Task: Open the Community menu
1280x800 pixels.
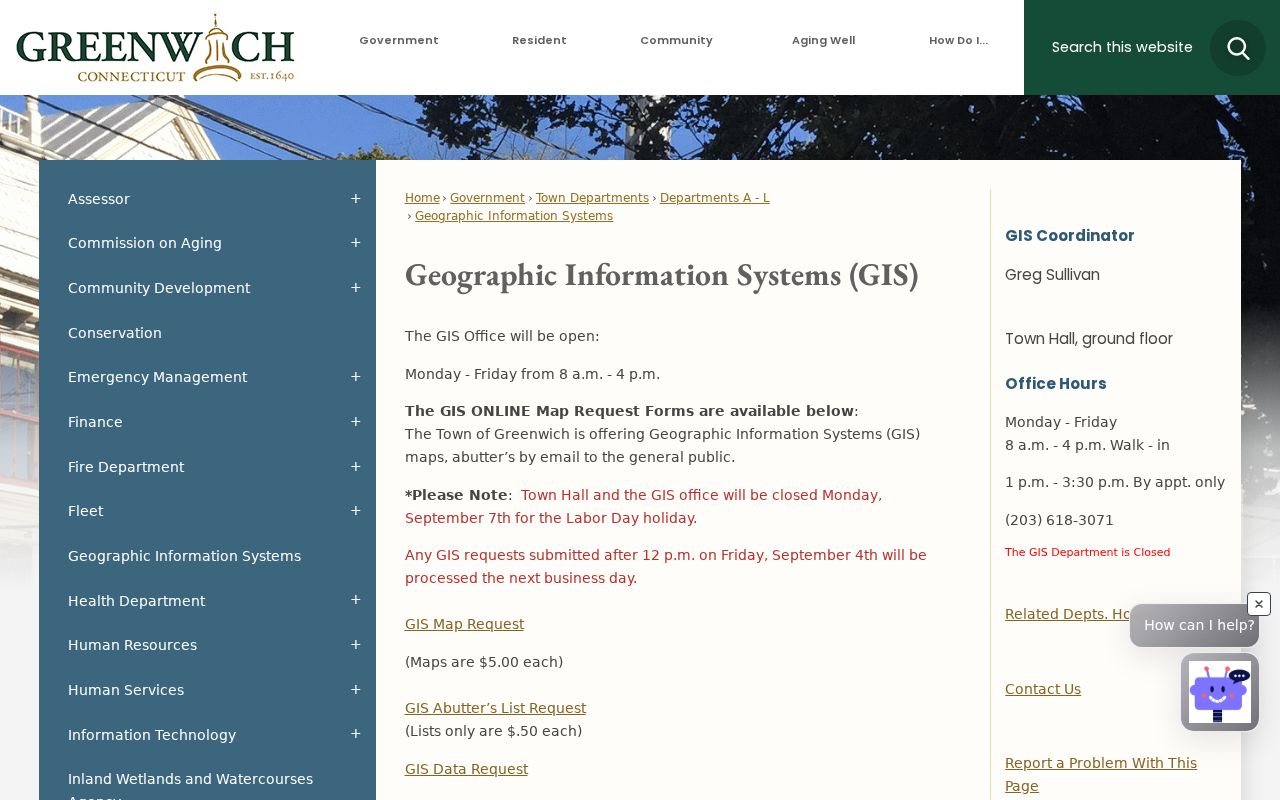Action: pyautogui.click(x=676, y=41)
